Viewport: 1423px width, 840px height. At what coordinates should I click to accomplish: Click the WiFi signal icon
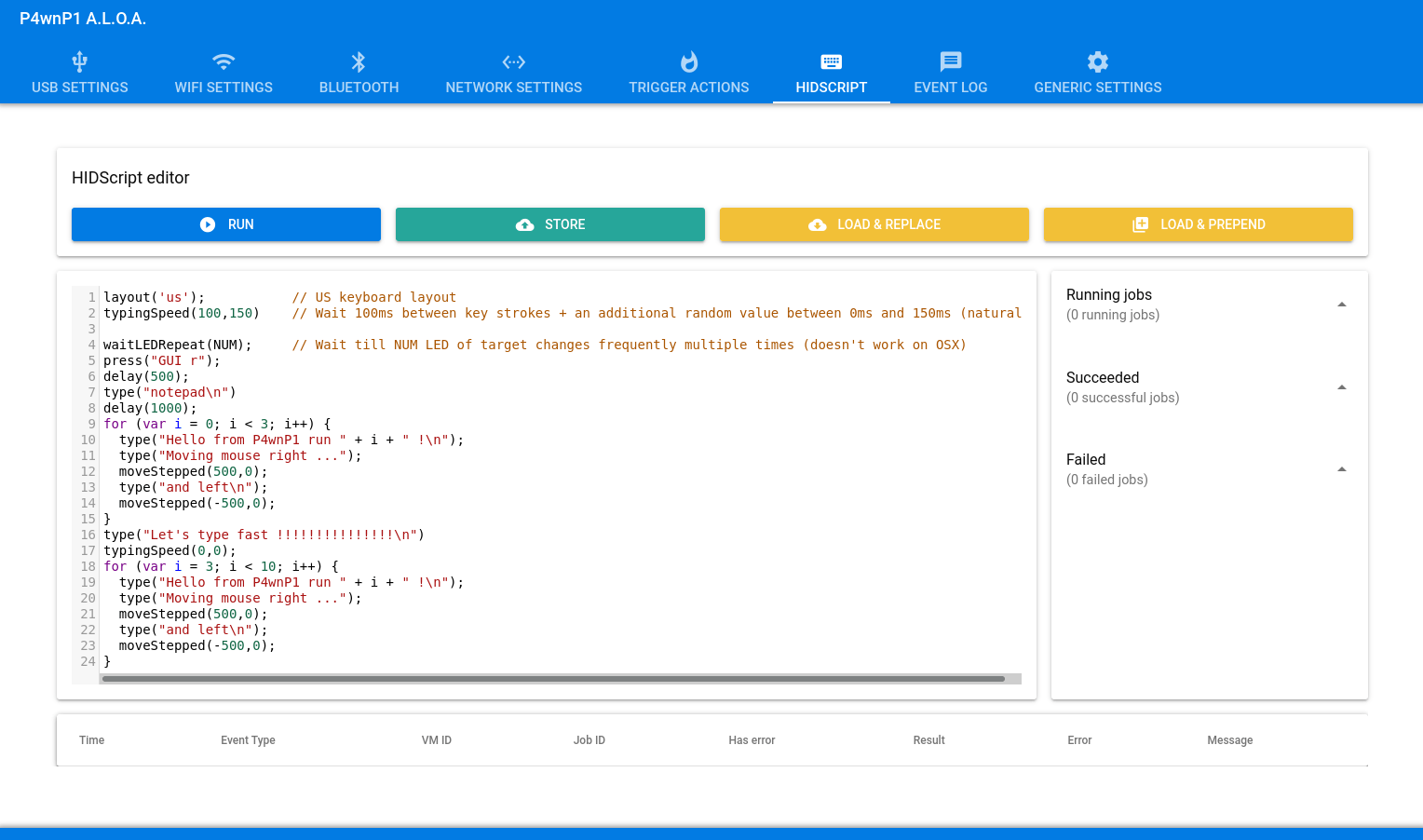point(224,62)
